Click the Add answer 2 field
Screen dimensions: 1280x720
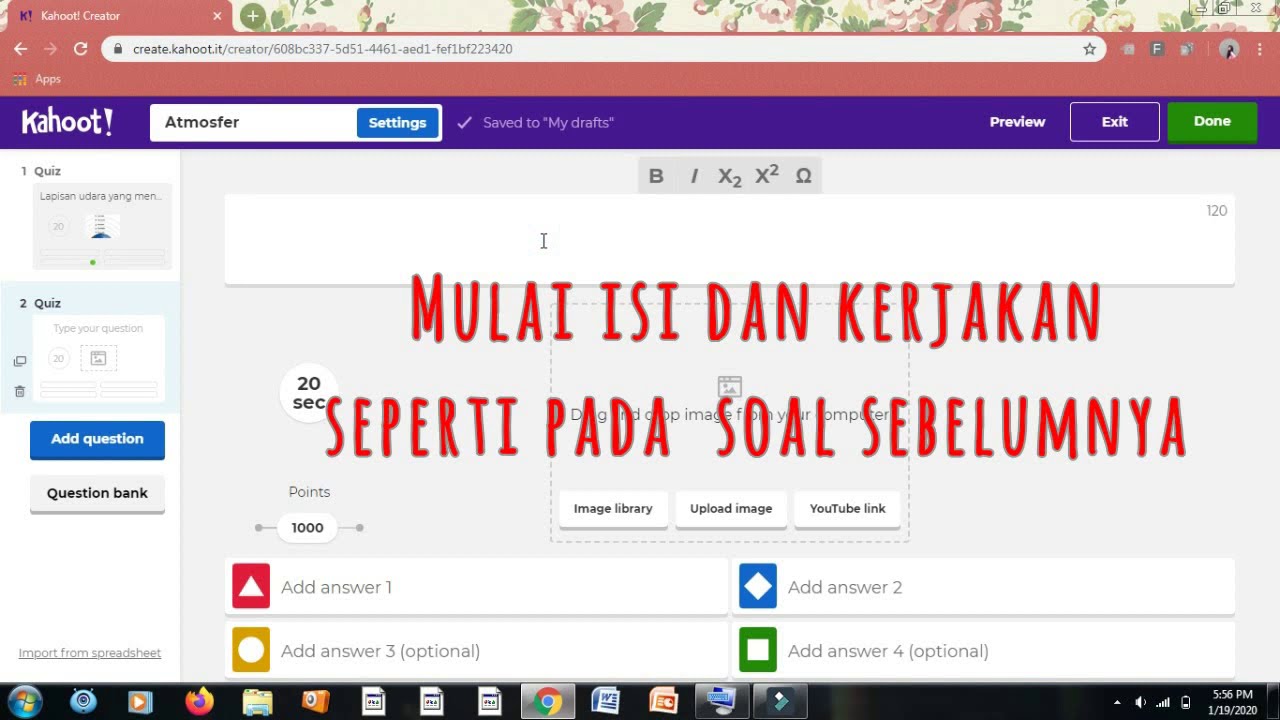pyautogui.click(x=983, y=587)
